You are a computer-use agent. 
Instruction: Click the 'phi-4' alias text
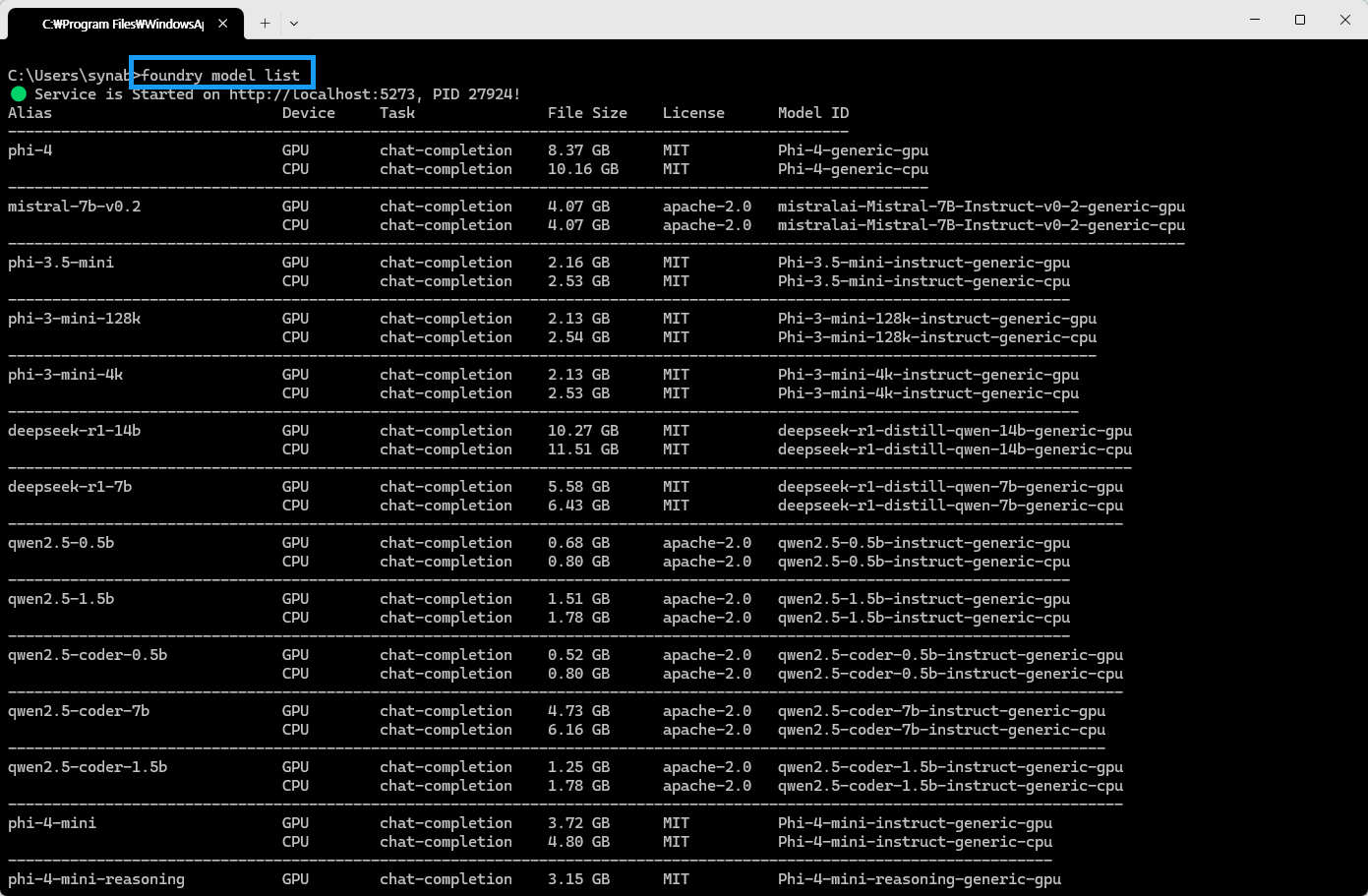30,150
